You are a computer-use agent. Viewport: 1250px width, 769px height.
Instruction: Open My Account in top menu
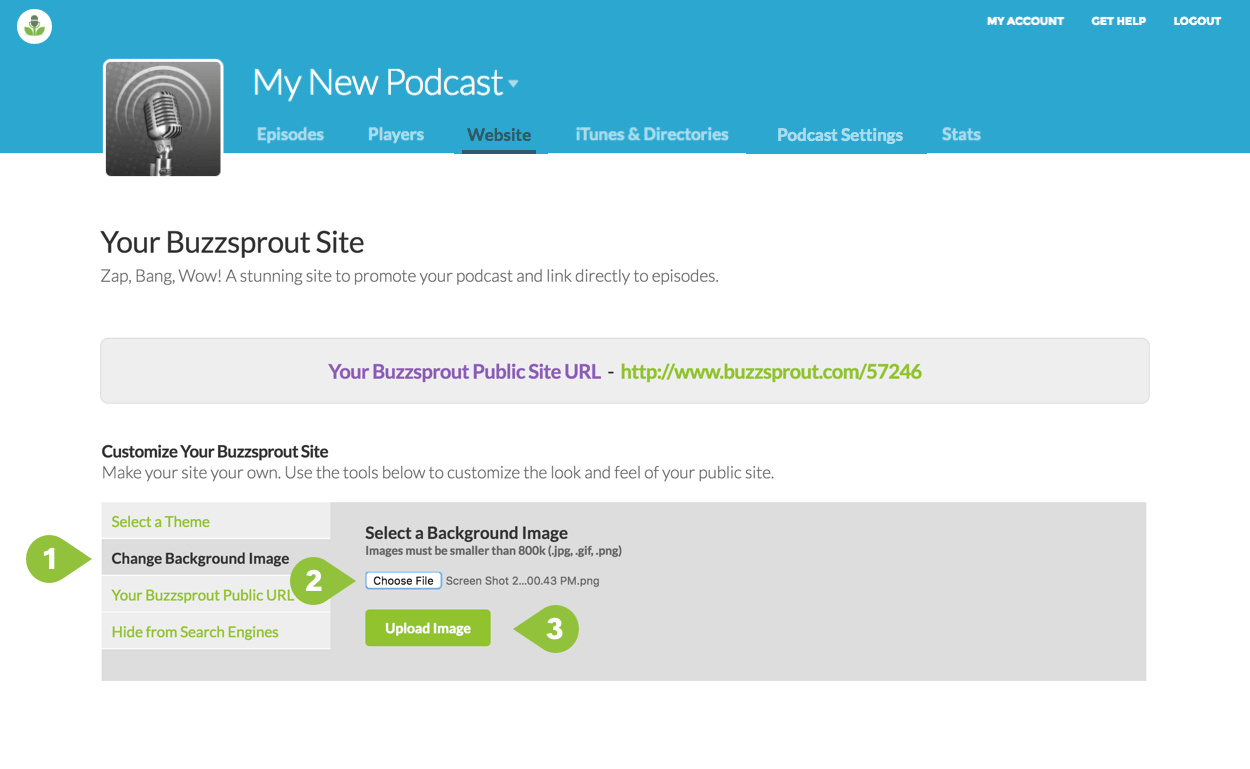click(1025, 21)
